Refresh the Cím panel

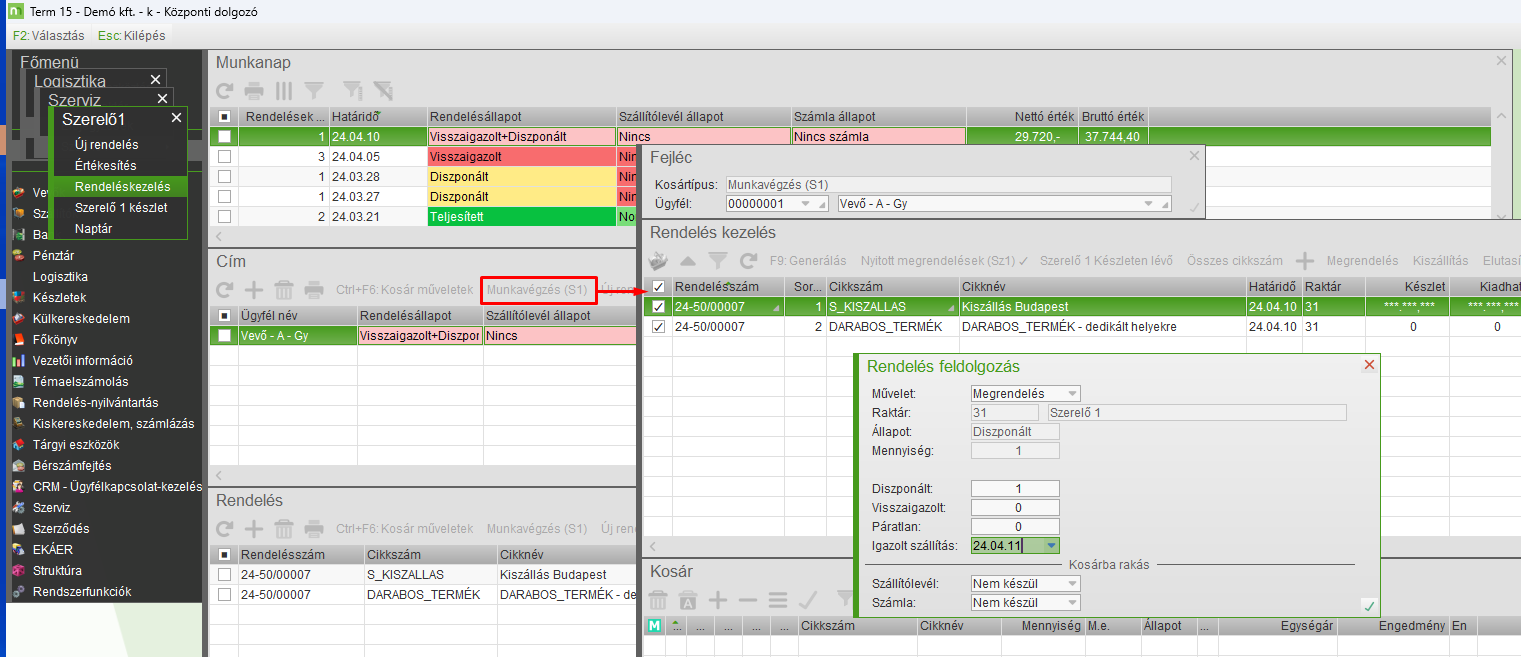[225, 290]
